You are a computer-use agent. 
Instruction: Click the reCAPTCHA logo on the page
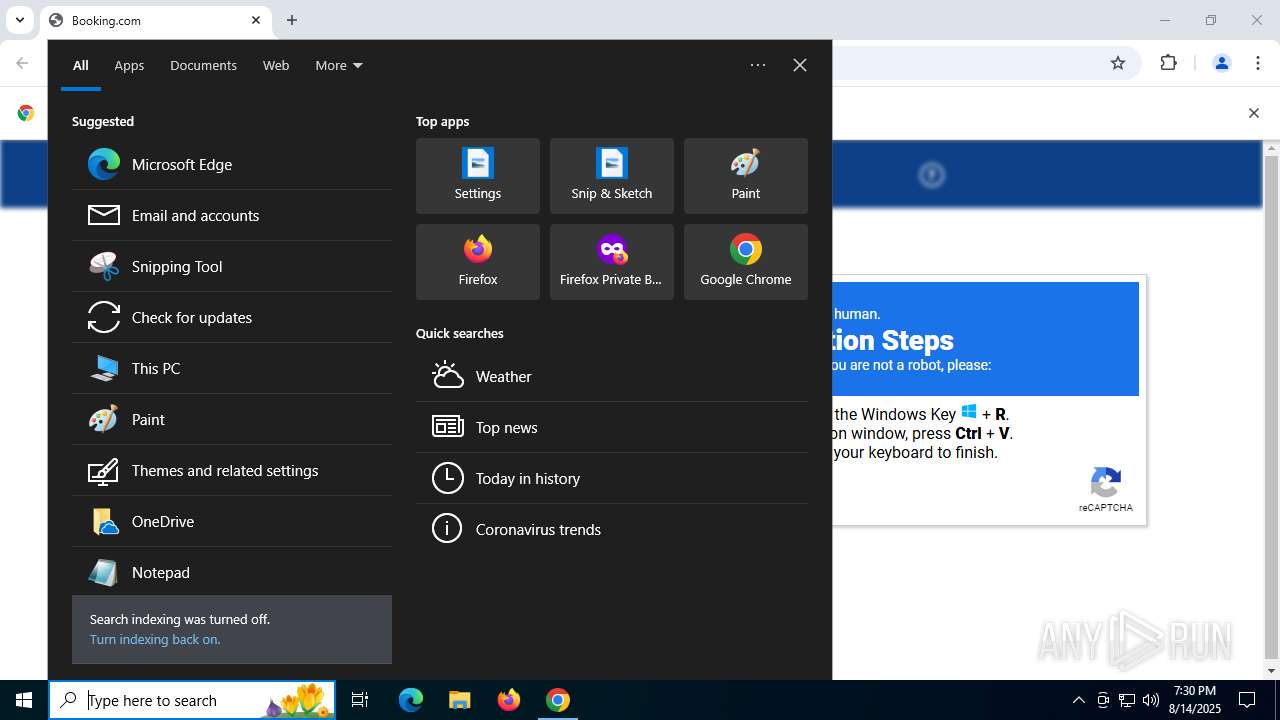(1106, 483)
